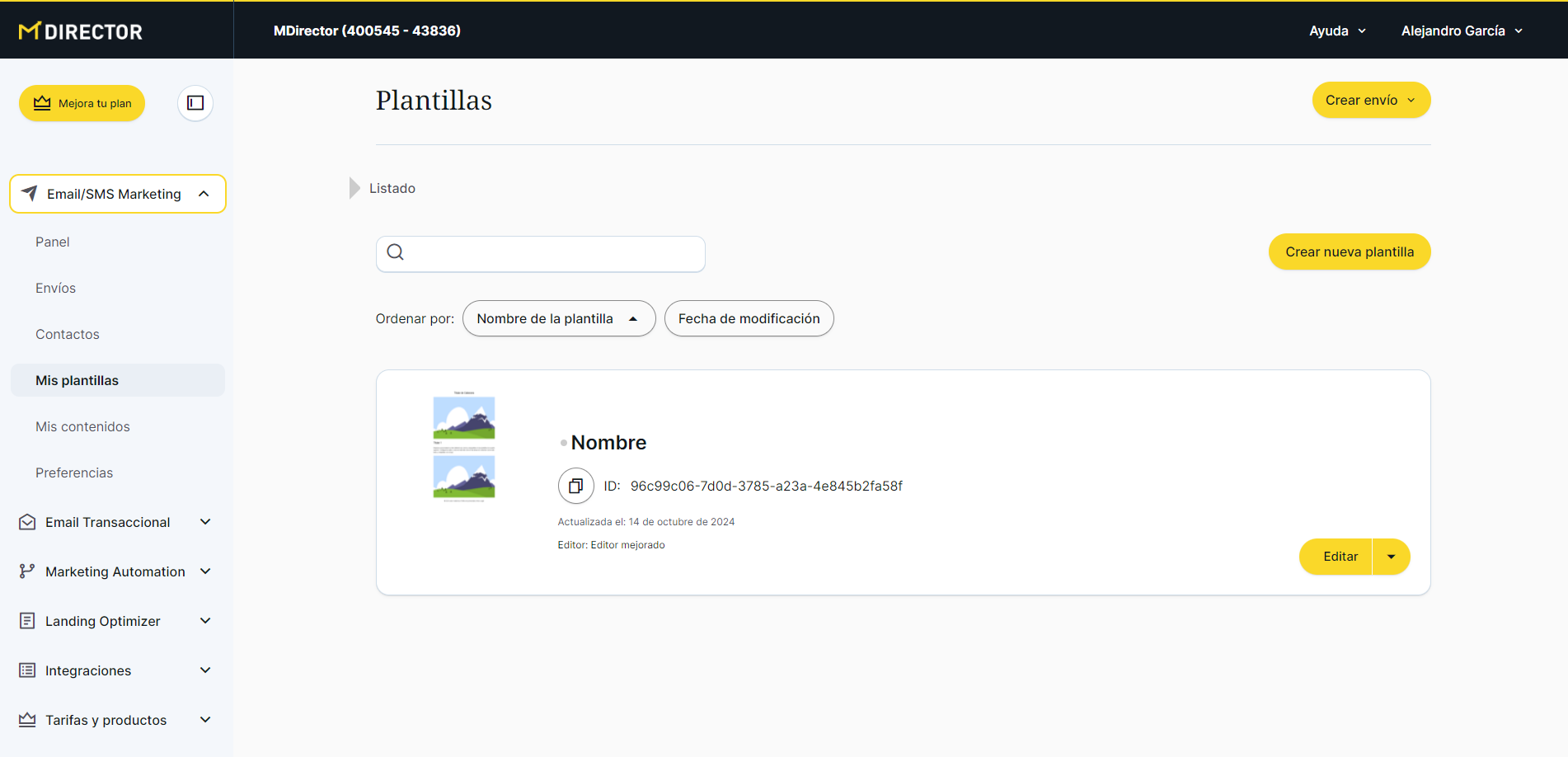Image resolution: width=1568 pixels, height=757 pixels.
Task: Click the search magnifier icon
Action: pos(396,252)
